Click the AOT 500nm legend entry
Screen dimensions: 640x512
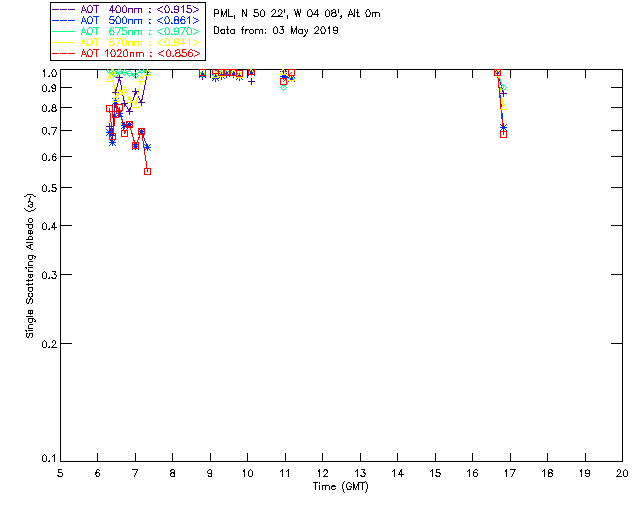pos(127,20)
